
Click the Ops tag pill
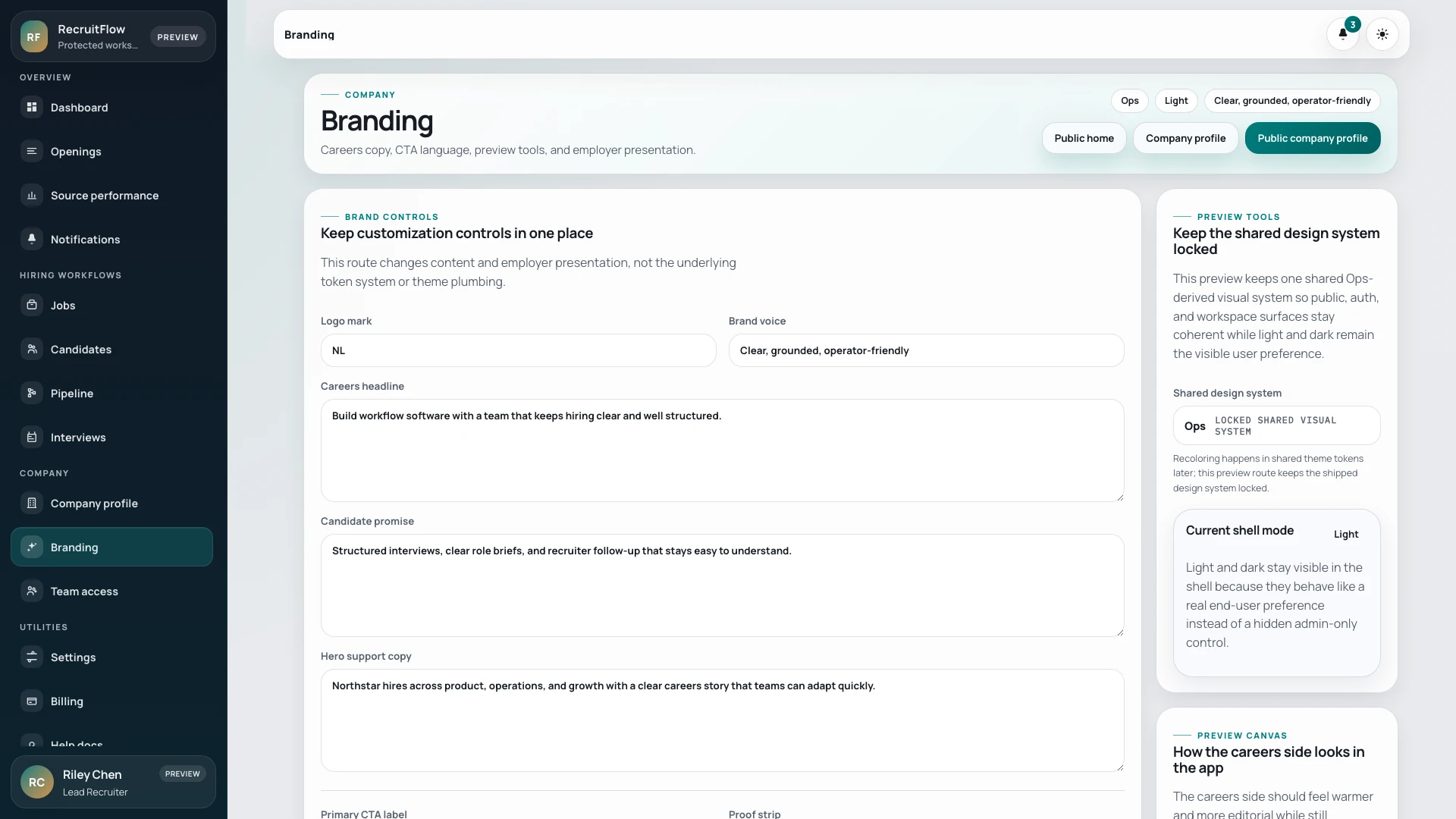pyautogui.click(x=1129, y=101)
